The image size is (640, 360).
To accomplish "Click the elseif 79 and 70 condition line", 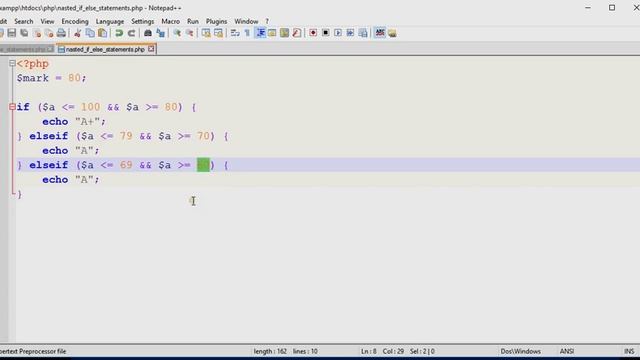I will 123,136.
